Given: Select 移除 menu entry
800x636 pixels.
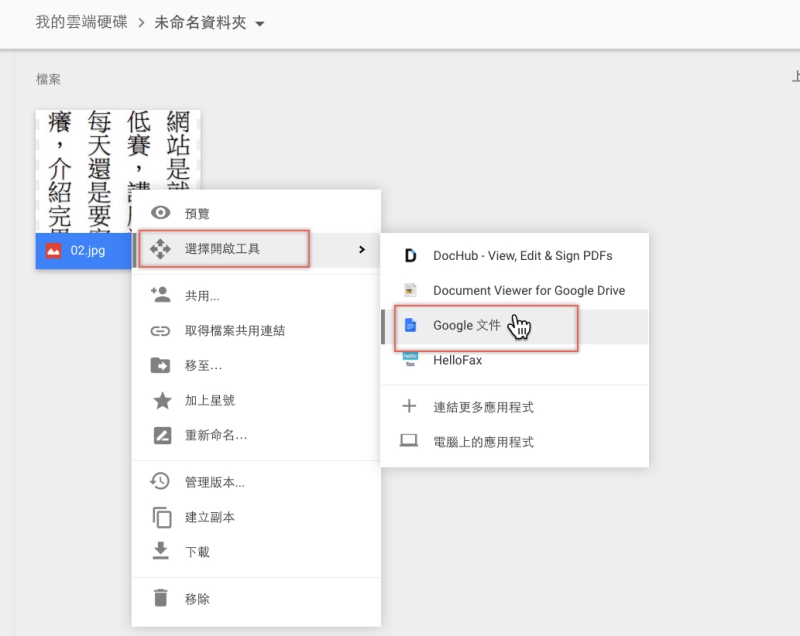Looking at the screenshot, I should coord(256,599).
